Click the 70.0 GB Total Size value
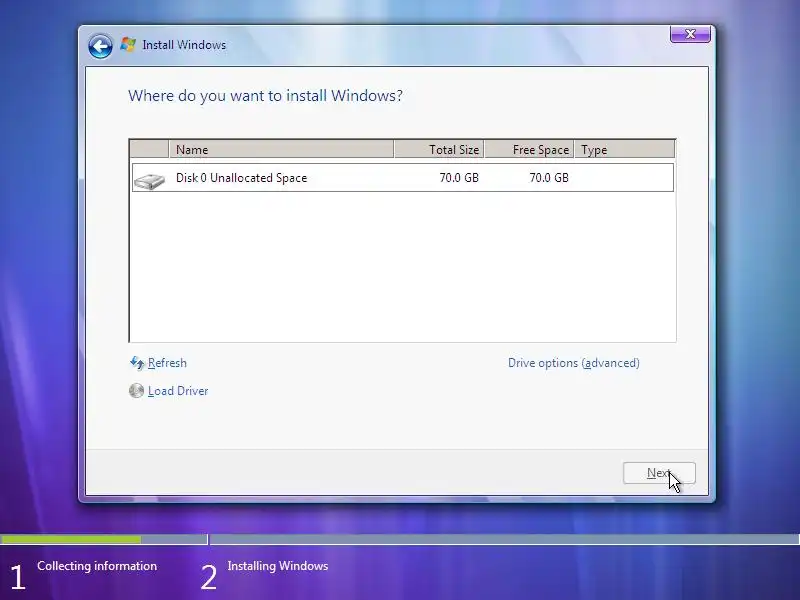 click(459, 178)
